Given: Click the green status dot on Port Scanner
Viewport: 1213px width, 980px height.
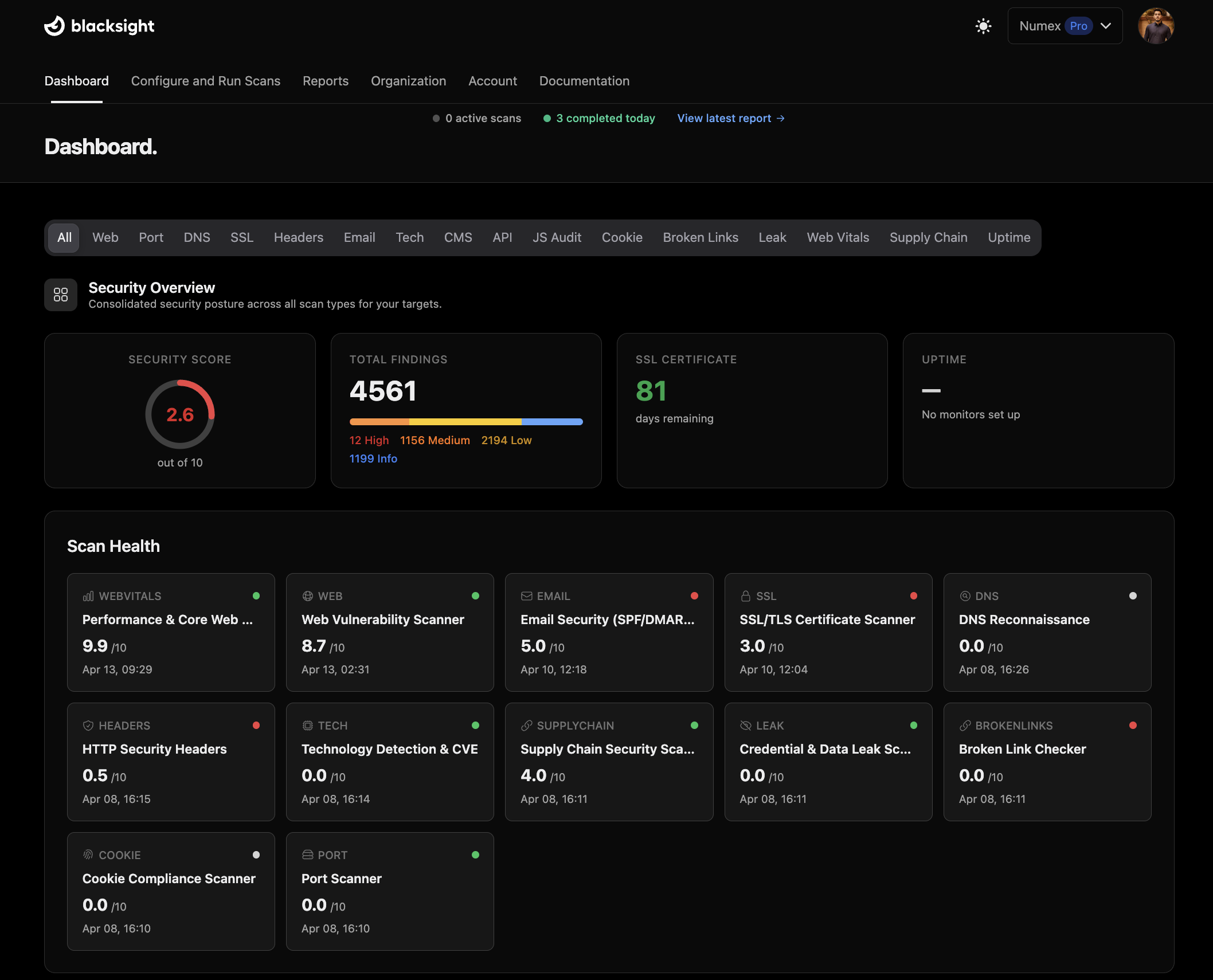Looking at the screenshot, I should [476, 855].
